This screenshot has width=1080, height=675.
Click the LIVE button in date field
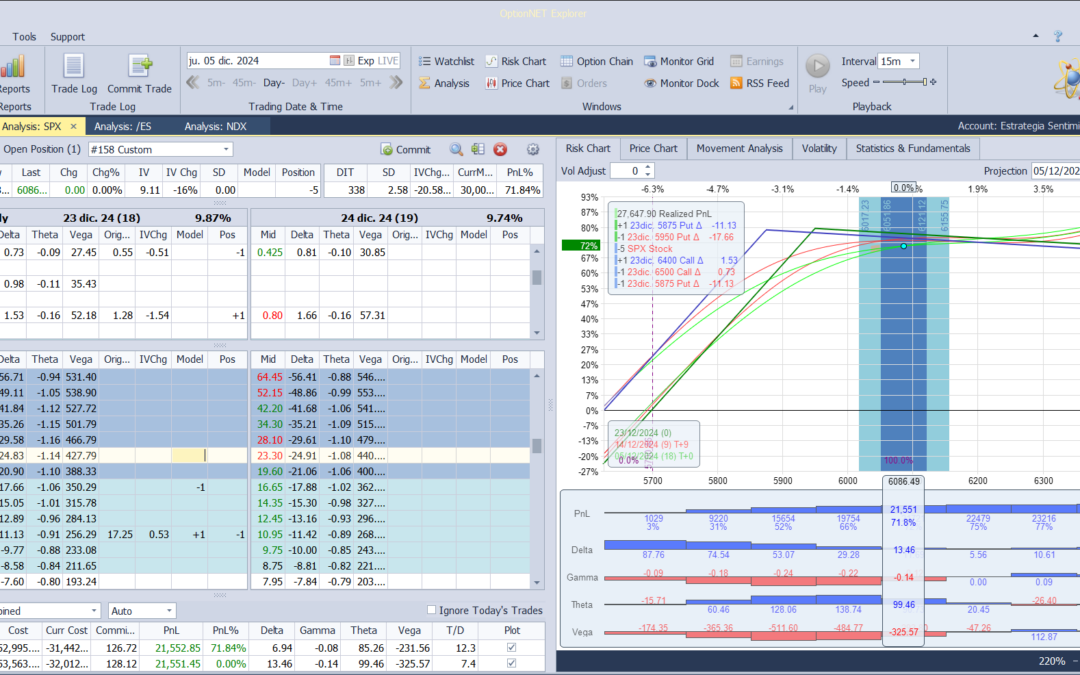pyautogui.click(x=388, y=61)
